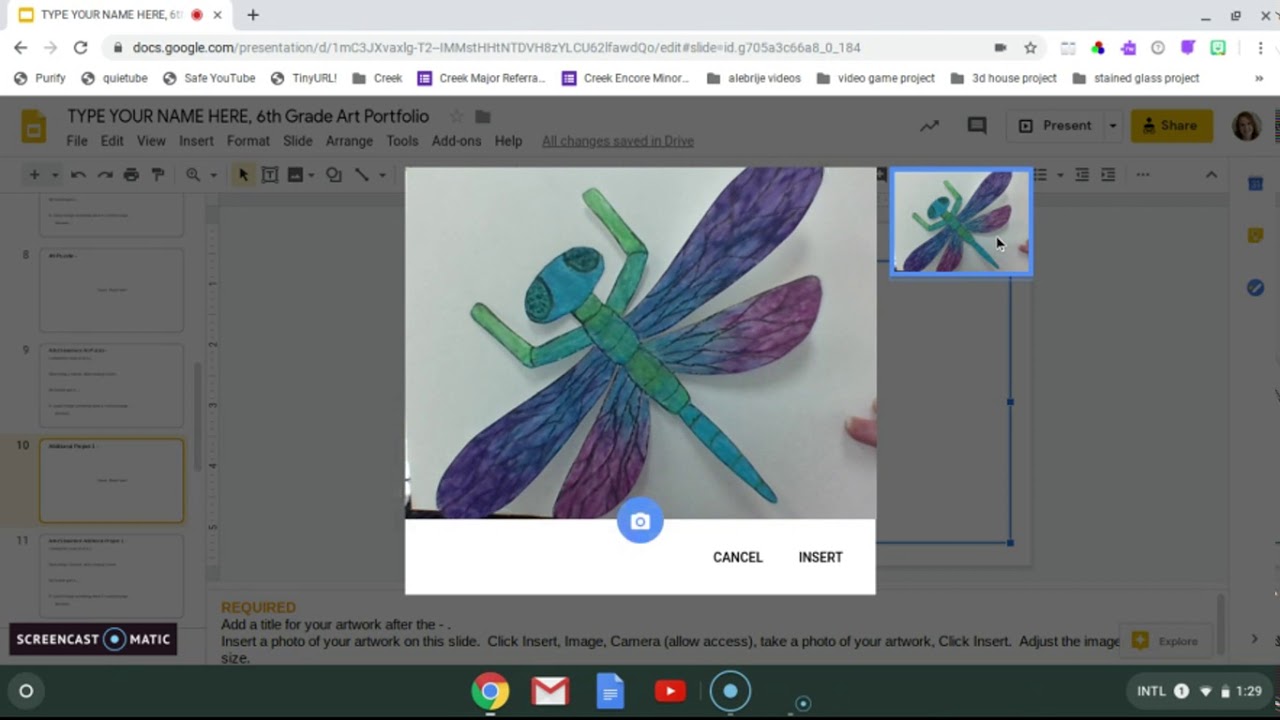Choose the Shape tool
Viewport: 1280px width, 720px height.
[x=334, y=175]
